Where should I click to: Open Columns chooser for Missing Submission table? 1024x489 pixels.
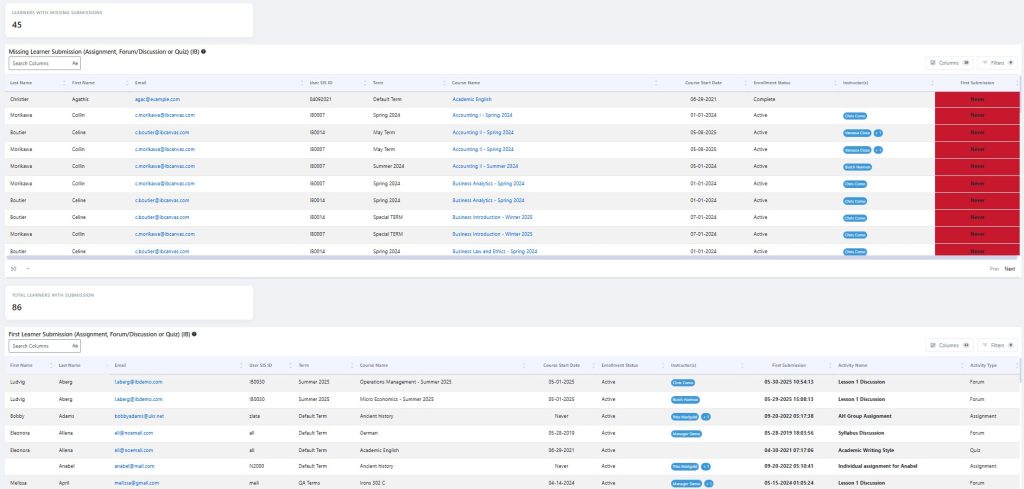click(x=950, y=63)
